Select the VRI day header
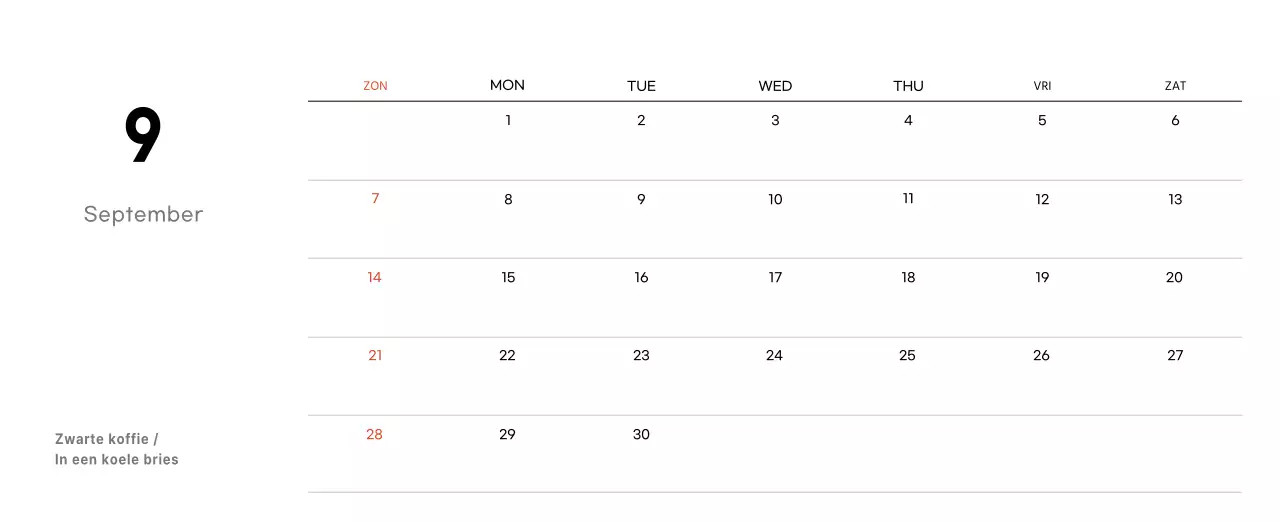The image size is (1280, 522). click(1042, 86)
